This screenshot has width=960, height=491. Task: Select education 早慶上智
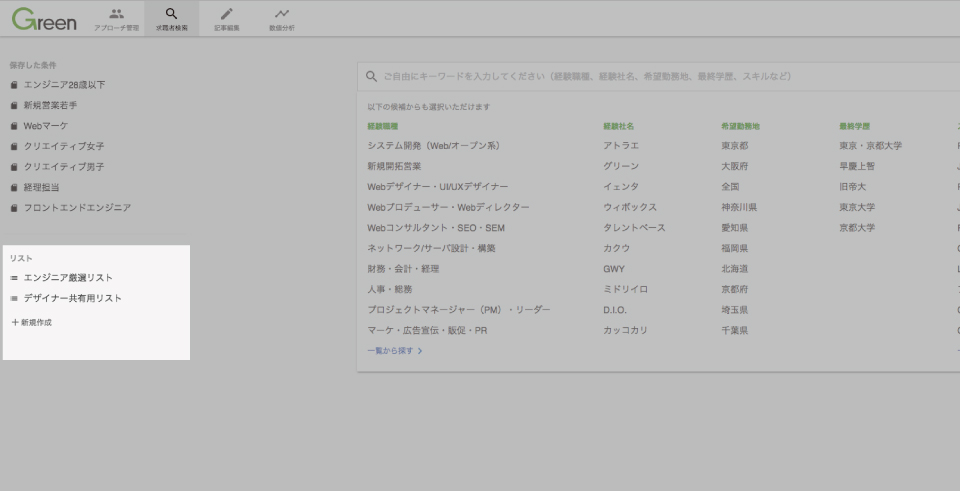pyautogui.click(x=857, y=166)
